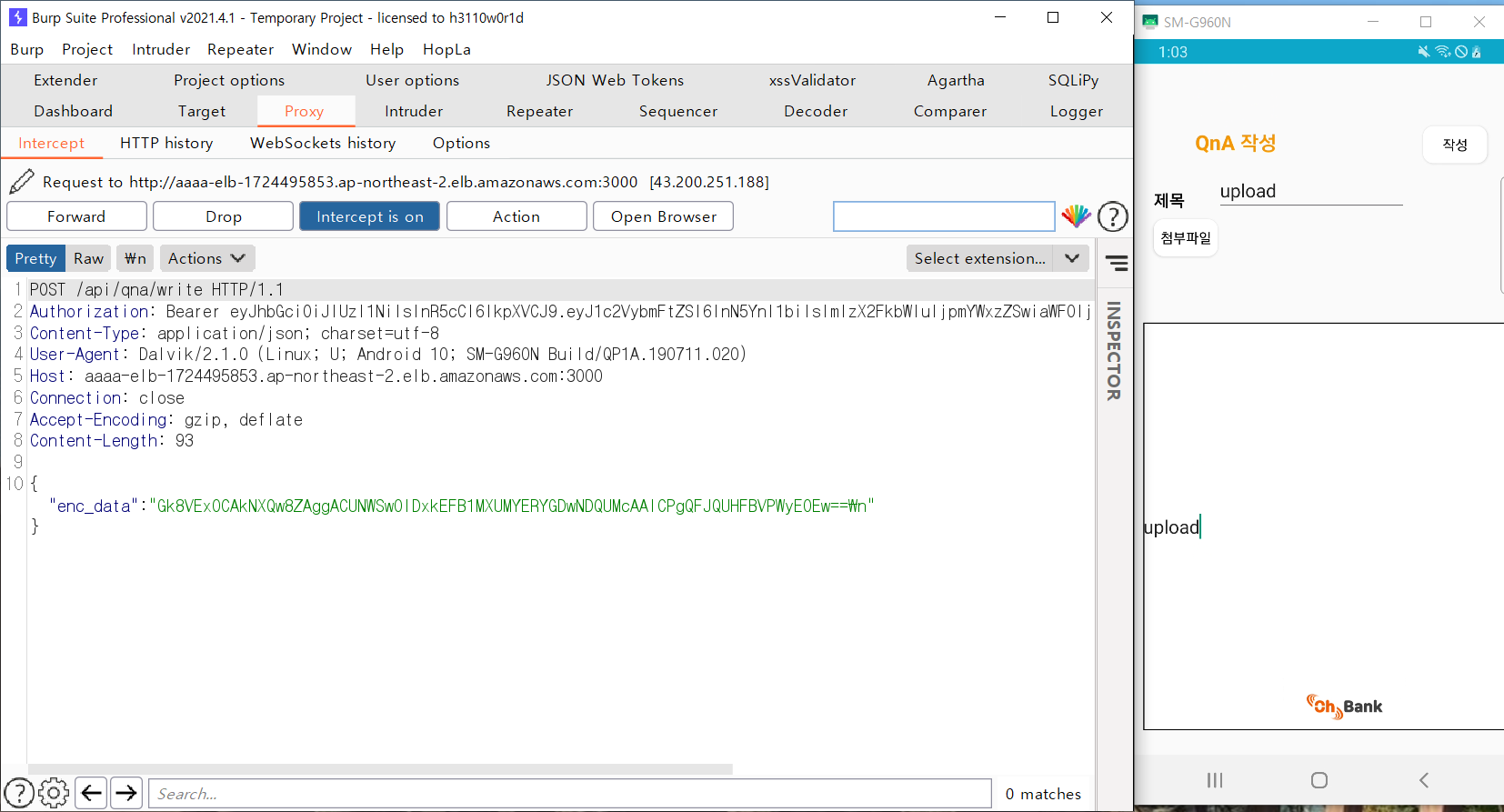Switch to the Sequencer tab
The width and height of the screenshot is (1504, 812).
(x=678, y=111)
